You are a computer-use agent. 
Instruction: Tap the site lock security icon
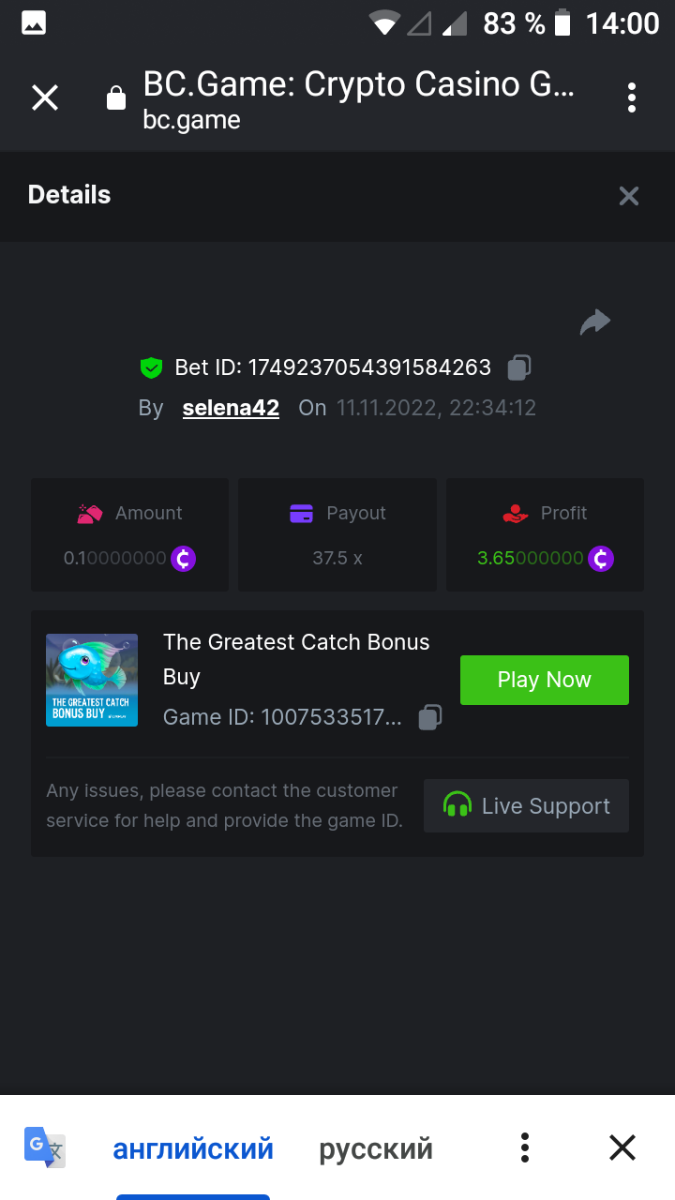click(116, 98)
